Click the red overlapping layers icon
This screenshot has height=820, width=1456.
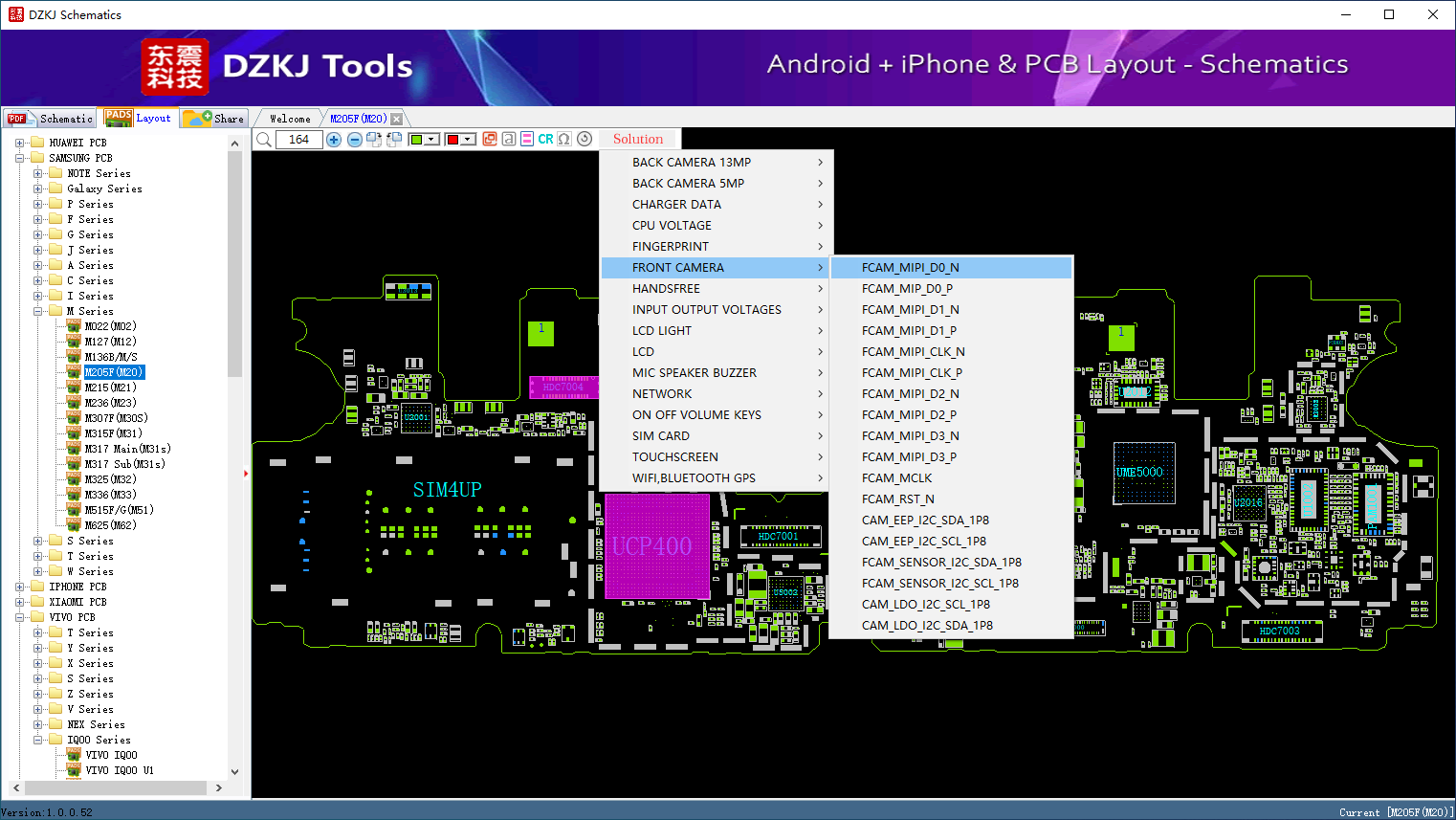(490, 139)
